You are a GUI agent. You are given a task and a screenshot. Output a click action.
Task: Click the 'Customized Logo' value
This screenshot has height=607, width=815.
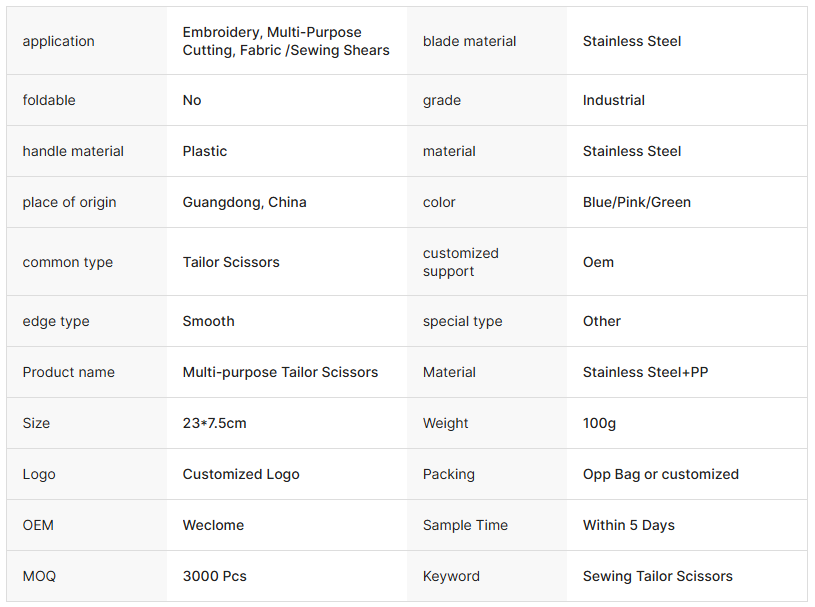pos(241,474)
